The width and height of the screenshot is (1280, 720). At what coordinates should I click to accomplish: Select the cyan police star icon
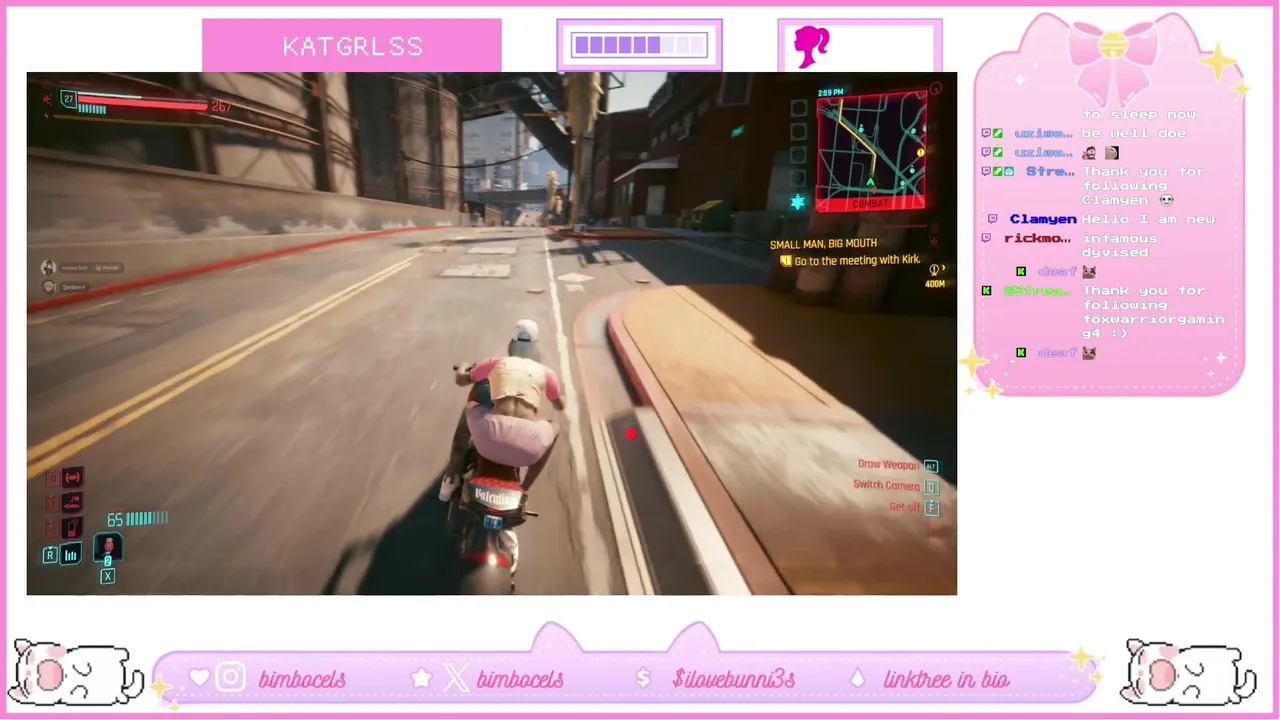[x=797, y=202]
